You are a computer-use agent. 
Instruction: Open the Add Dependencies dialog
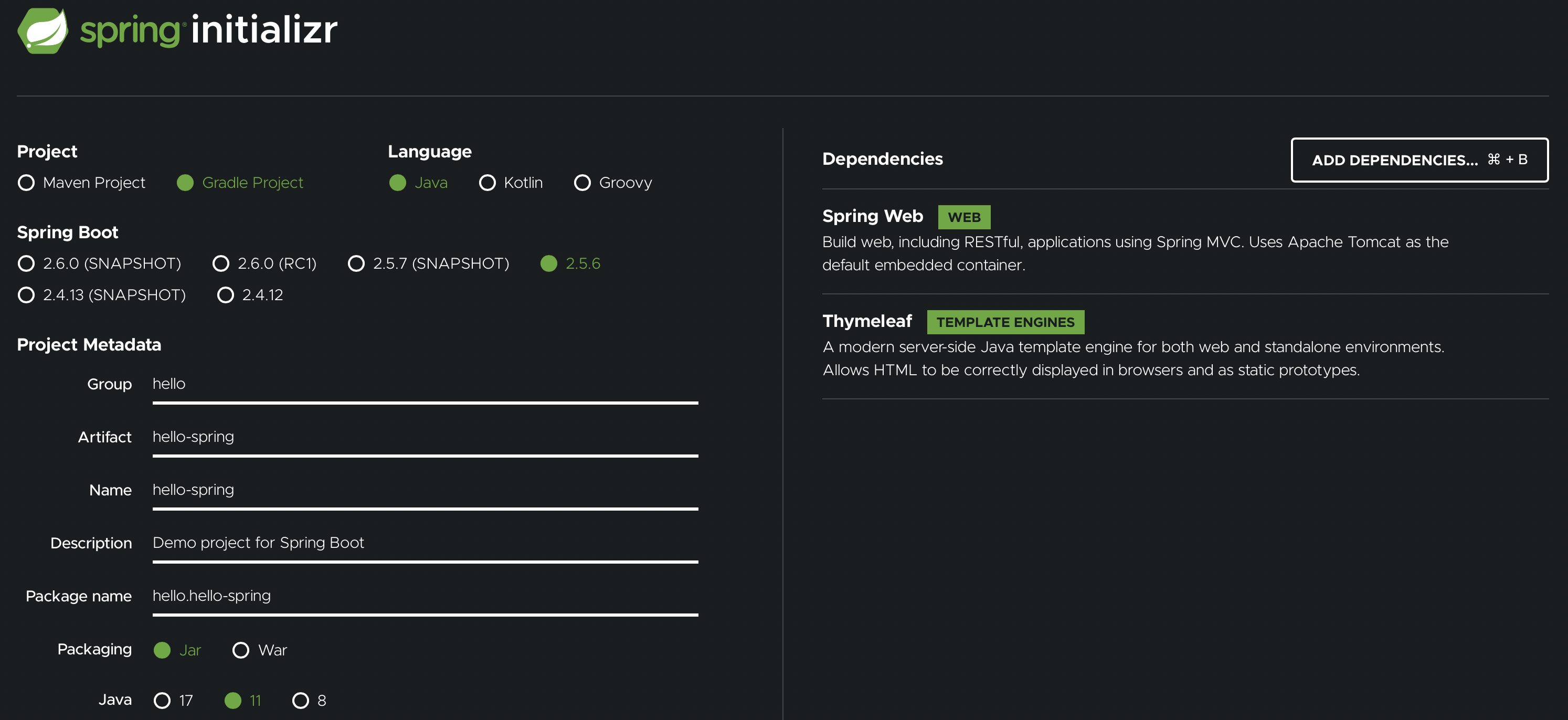(1419, 160)
